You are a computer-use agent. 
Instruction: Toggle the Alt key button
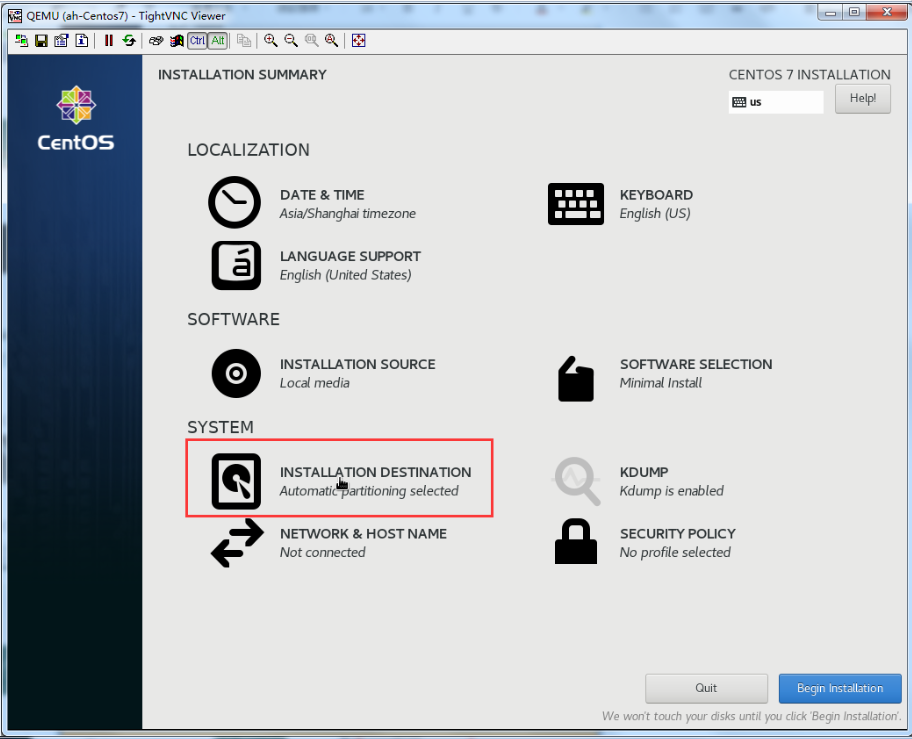click(217, 41)
